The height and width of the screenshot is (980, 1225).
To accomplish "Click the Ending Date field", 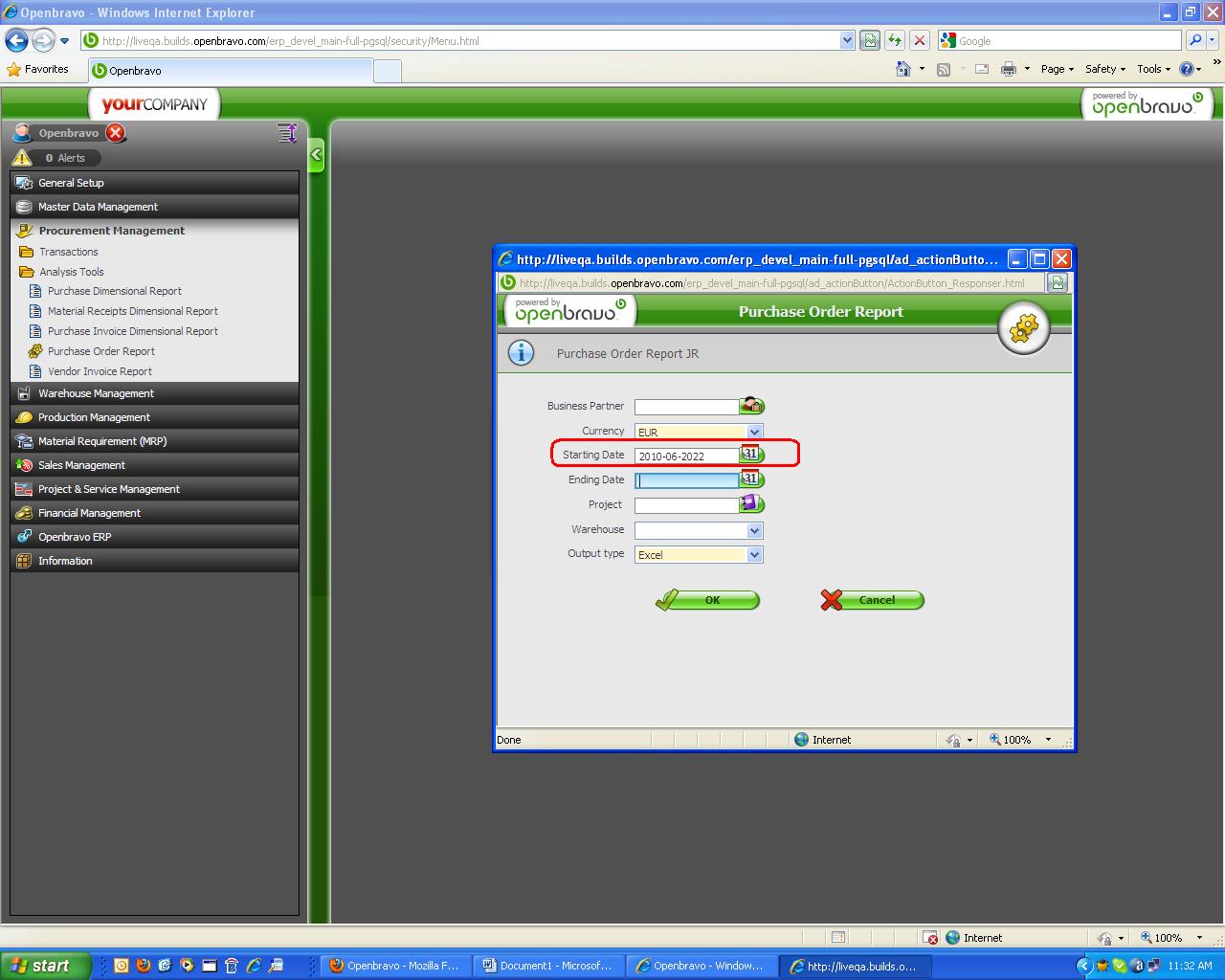I will [x=687, y=480].
